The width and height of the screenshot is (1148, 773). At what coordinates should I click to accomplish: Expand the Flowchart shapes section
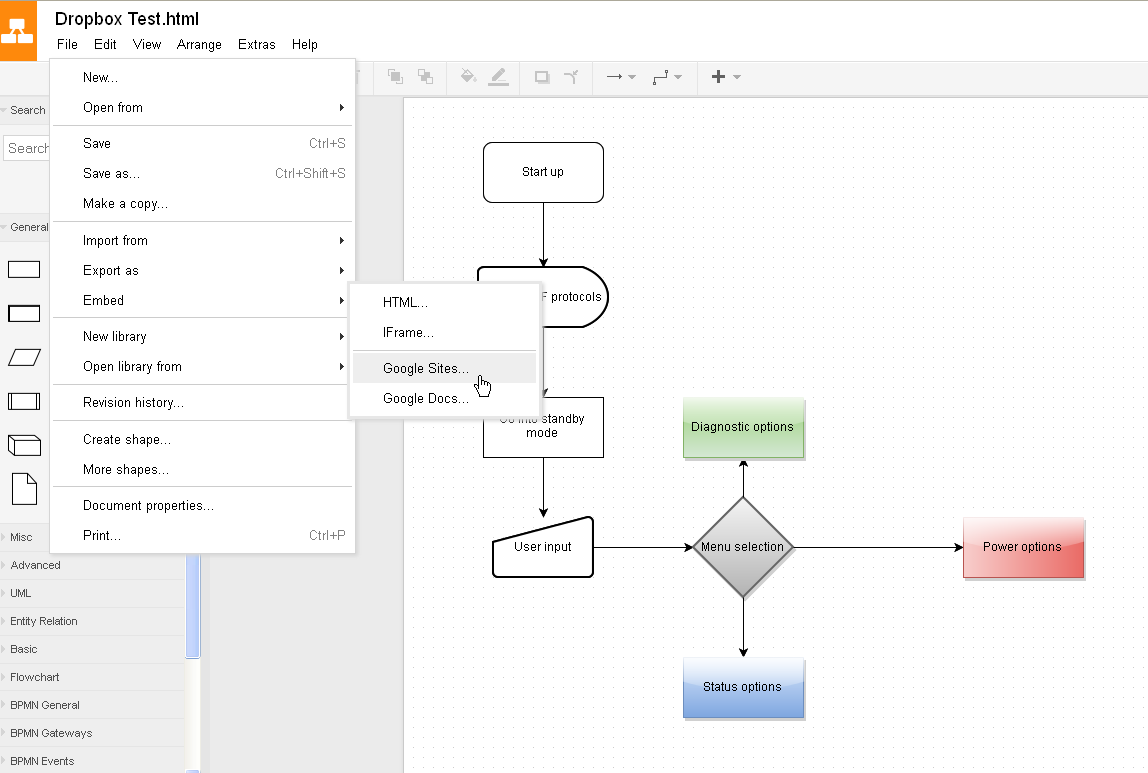click(x=92, y=677)
